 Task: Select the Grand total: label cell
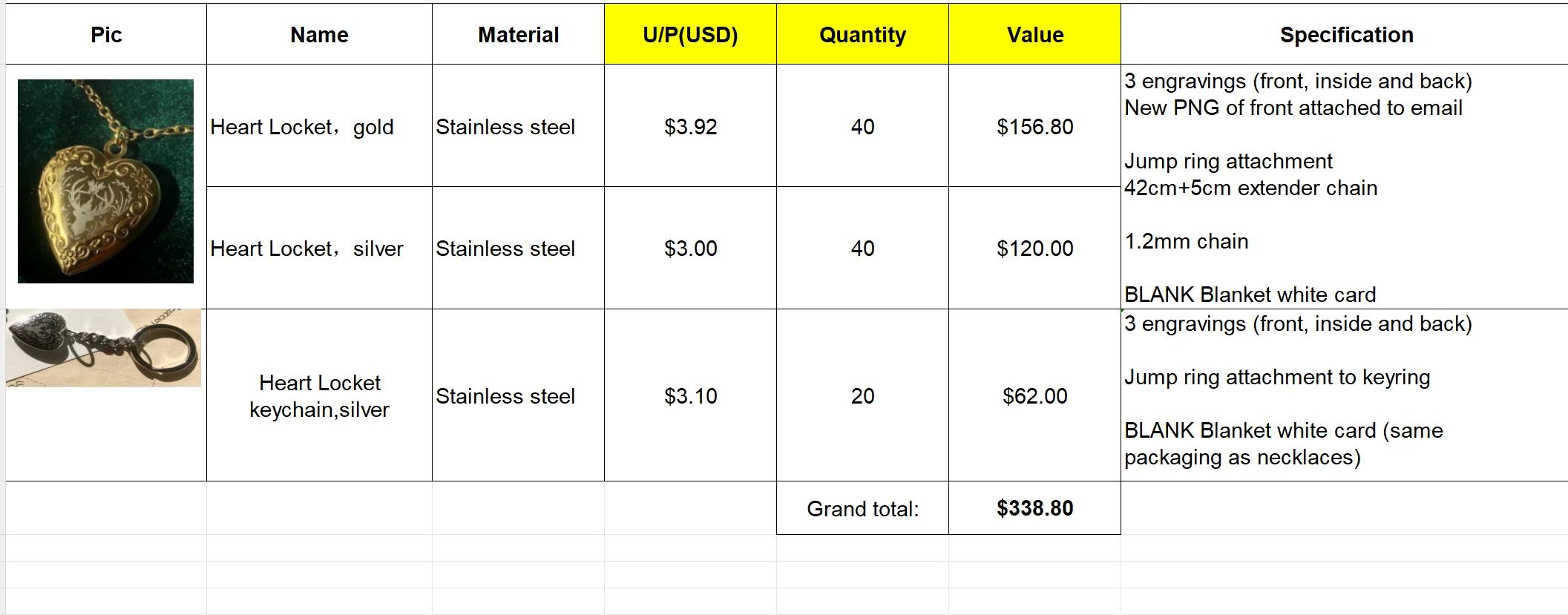[x=862, y=508]
